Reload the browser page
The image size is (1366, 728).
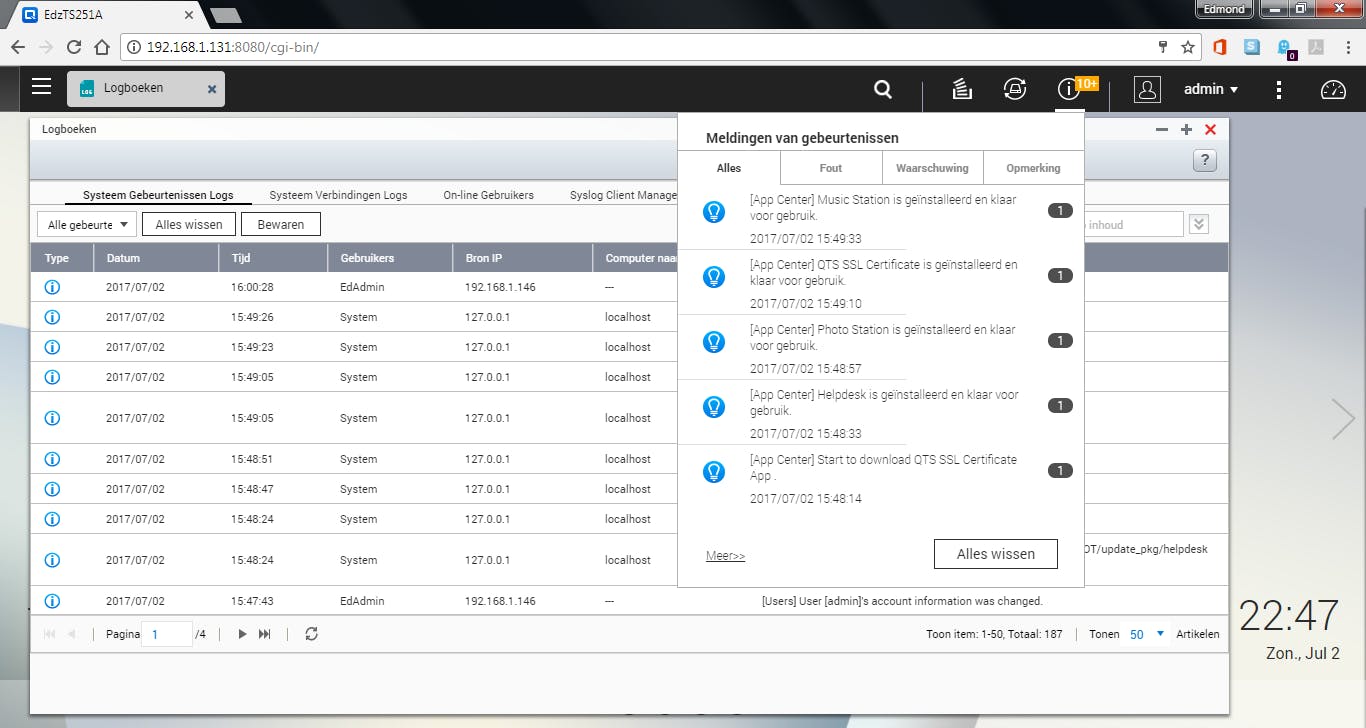(x=73, y=47)
